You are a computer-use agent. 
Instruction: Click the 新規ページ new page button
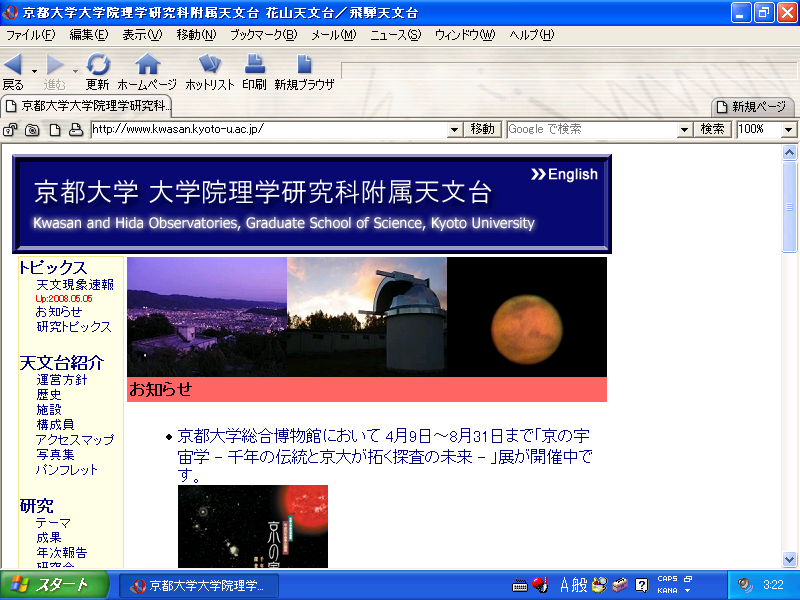click(x=753, y=107)
